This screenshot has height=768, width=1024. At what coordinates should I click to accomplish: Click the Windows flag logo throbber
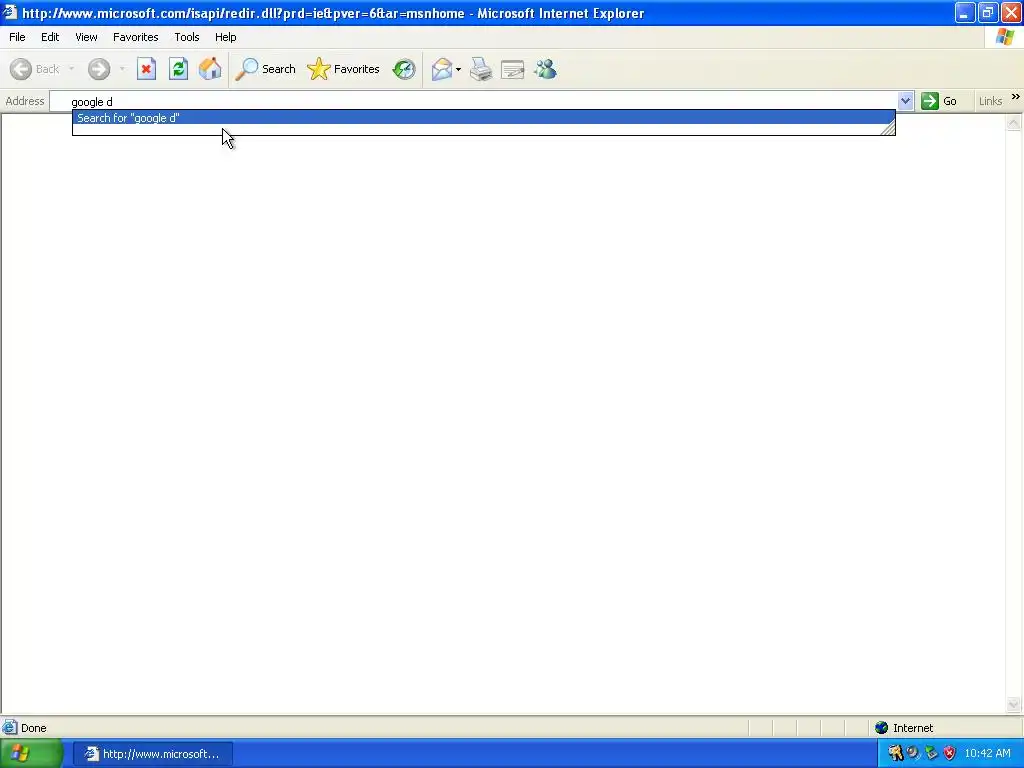[1004, 37]
